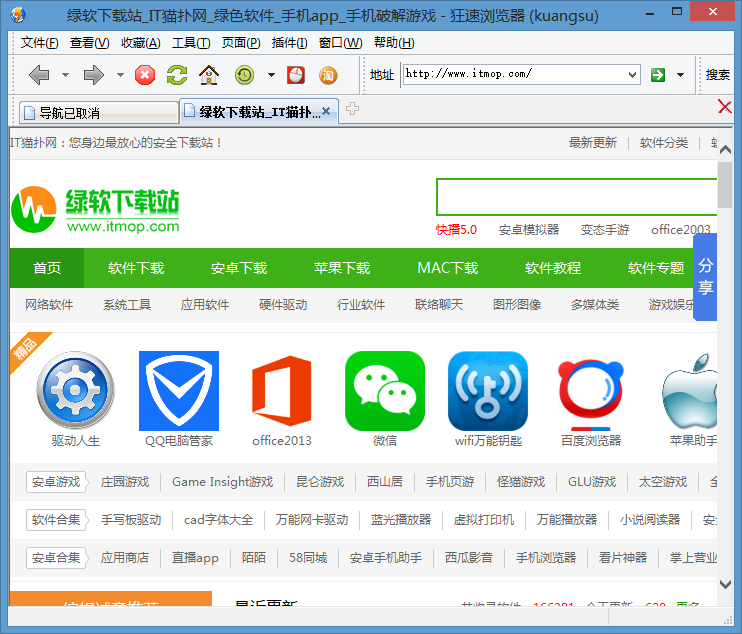Open the address bar URL dropdown
This screenshot has width=742, height=634.
tap(632, 75)
